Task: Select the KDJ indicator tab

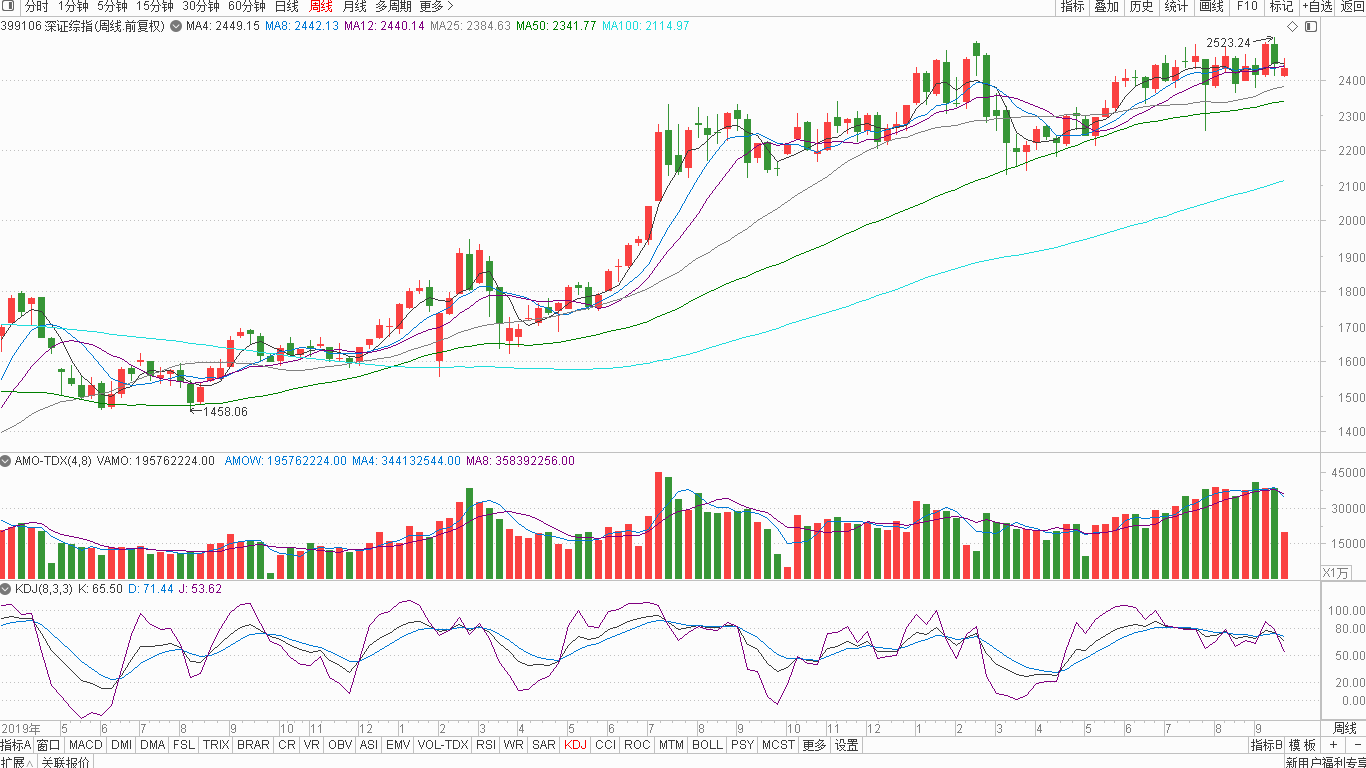Action: 575,745
